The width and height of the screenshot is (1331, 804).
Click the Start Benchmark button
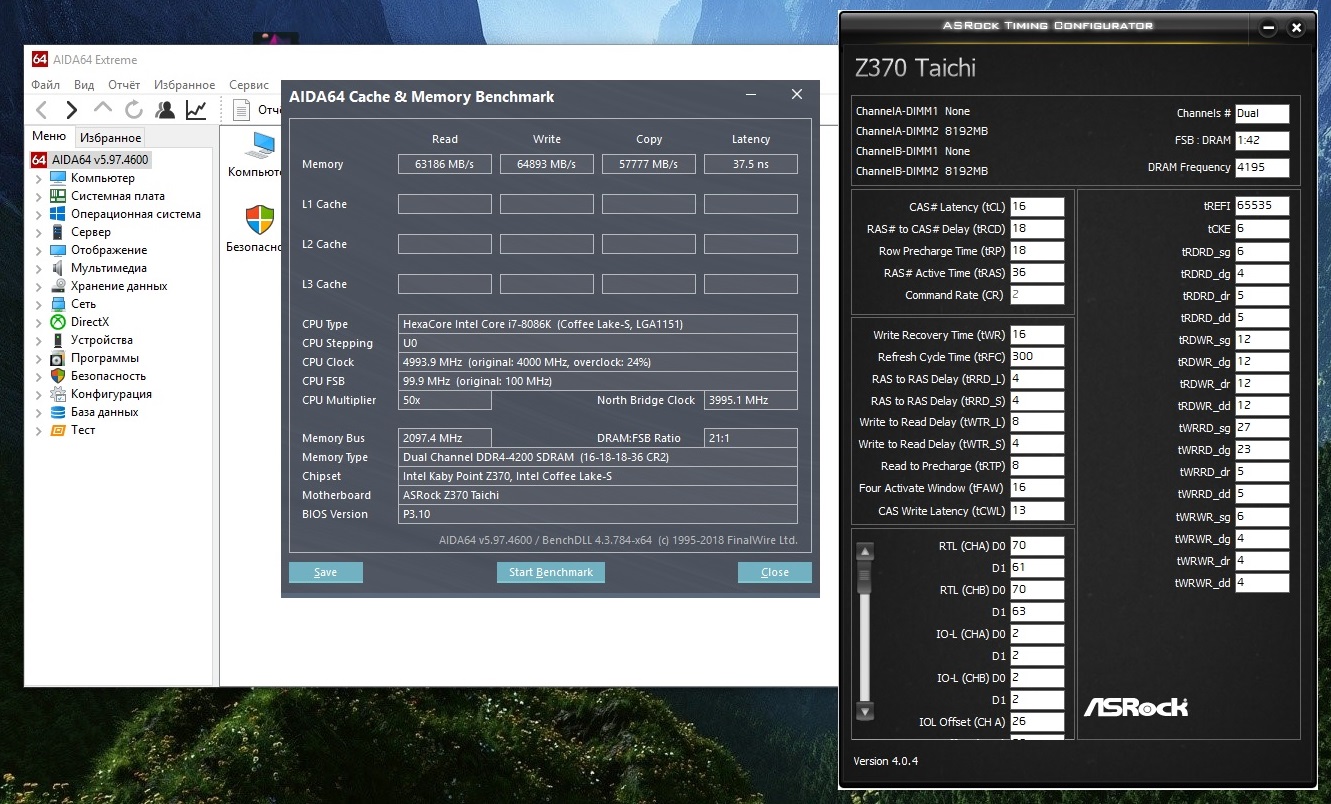550,572
